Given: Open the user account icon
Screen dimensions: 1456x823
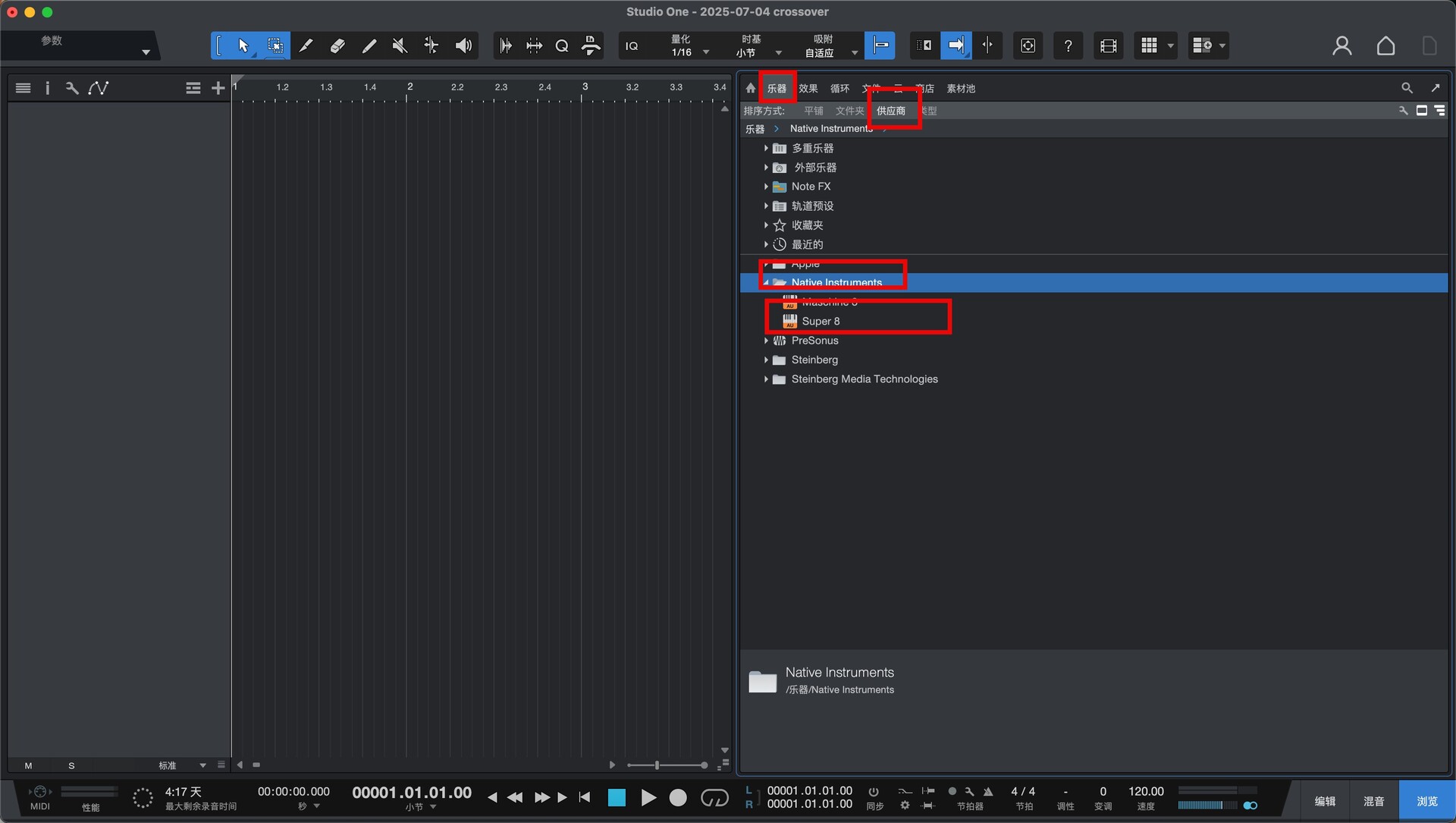Looking at the screenshot, I should tap(1341, 46).
